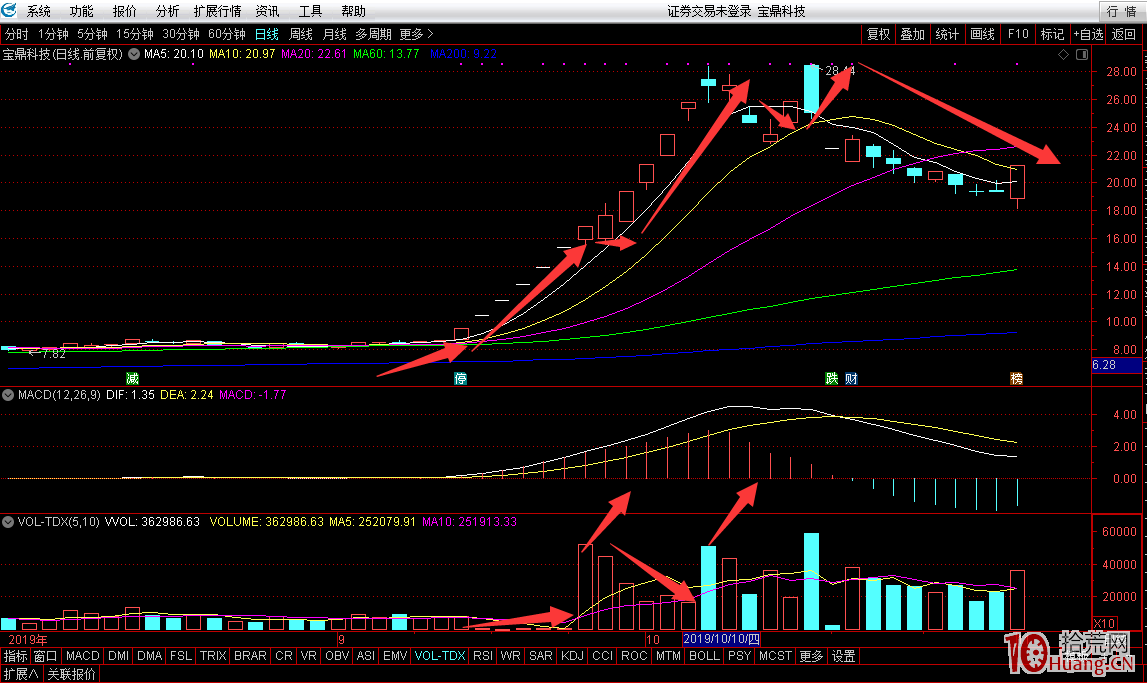Viewport: 1147px width, 683px height.
Task: Open the 功能 menu
Action: pyautogui.click(x=81, y=11)
